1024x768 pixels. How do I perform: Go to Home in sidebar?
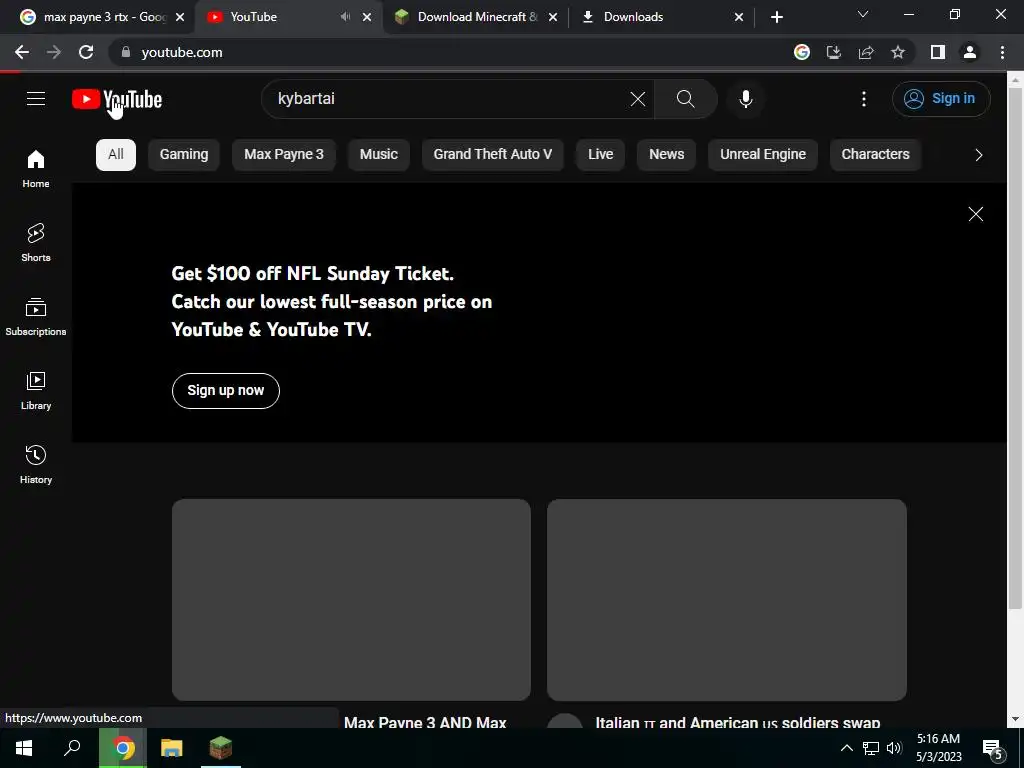[36, 168]
